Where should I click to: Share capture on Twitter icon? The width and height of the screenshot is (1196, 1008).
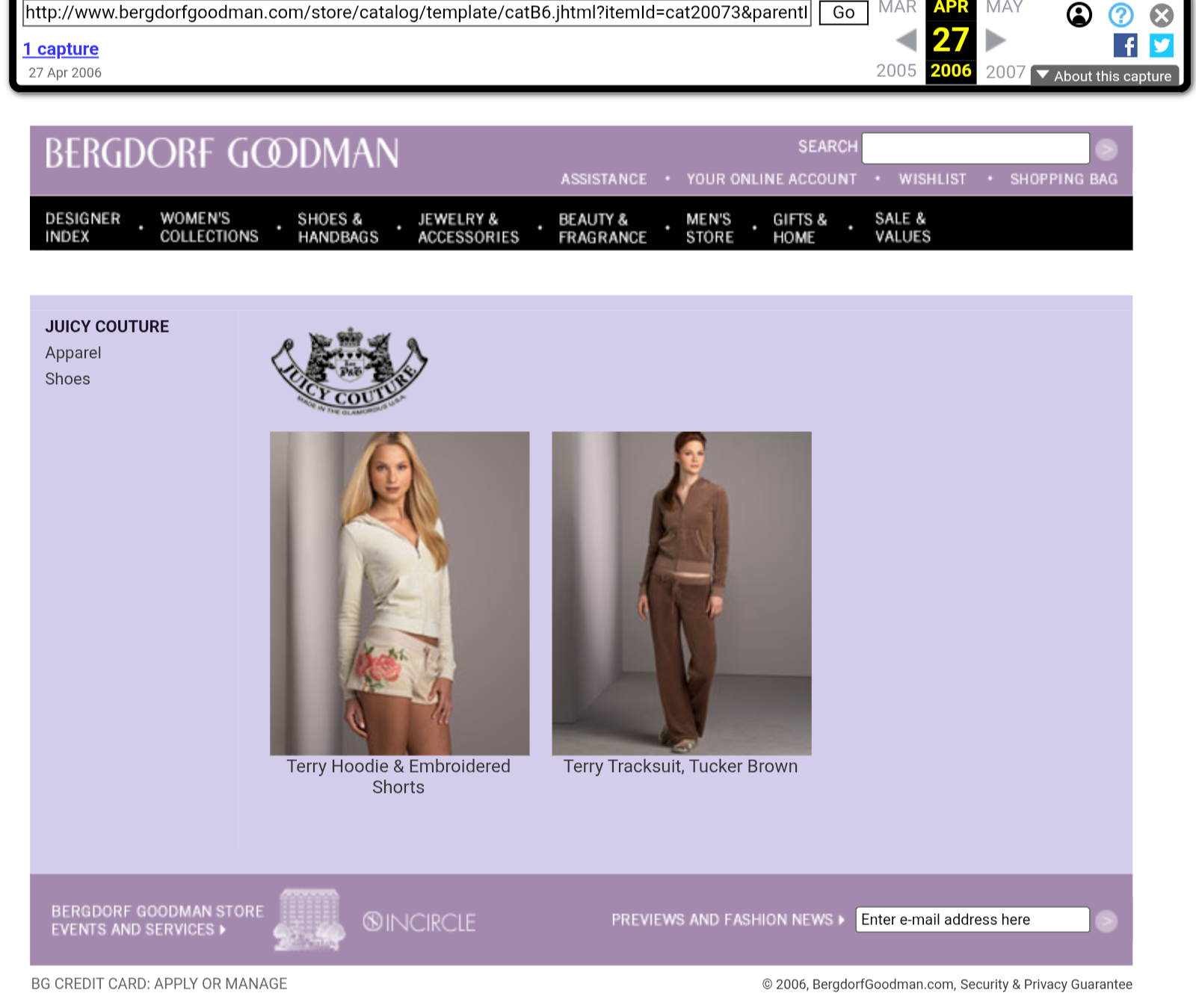(1161, 46)
